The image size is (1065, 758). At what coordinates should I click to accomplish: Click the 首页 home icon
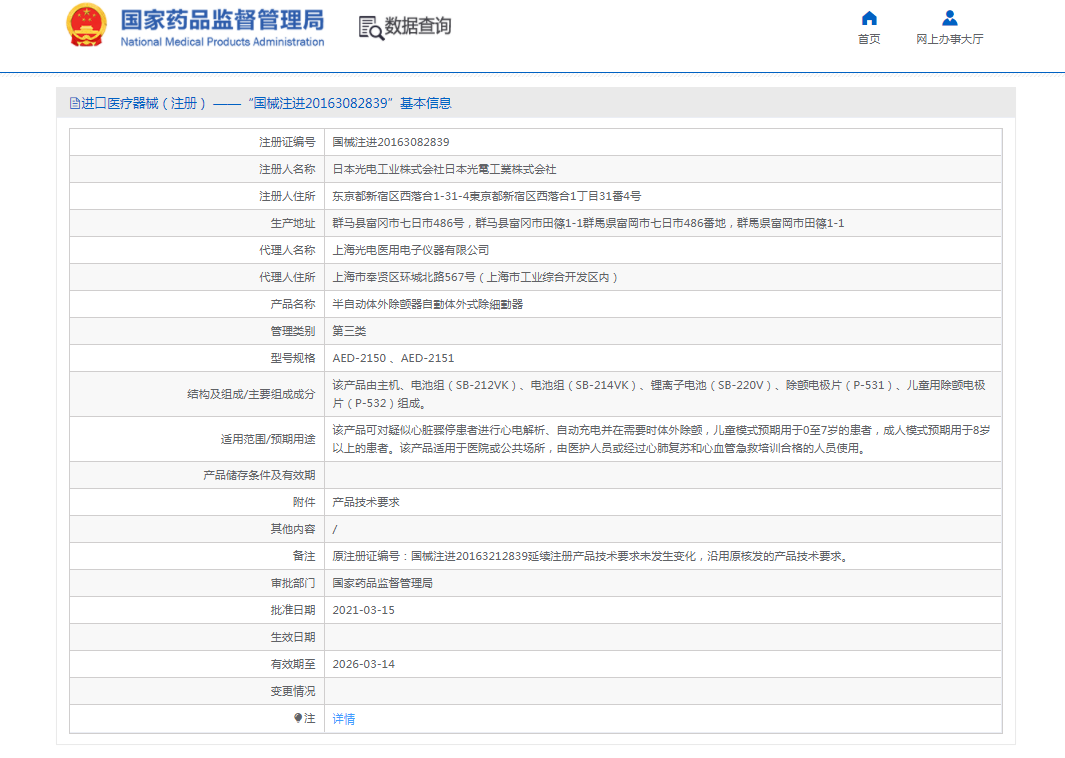[x=868, y=17]
